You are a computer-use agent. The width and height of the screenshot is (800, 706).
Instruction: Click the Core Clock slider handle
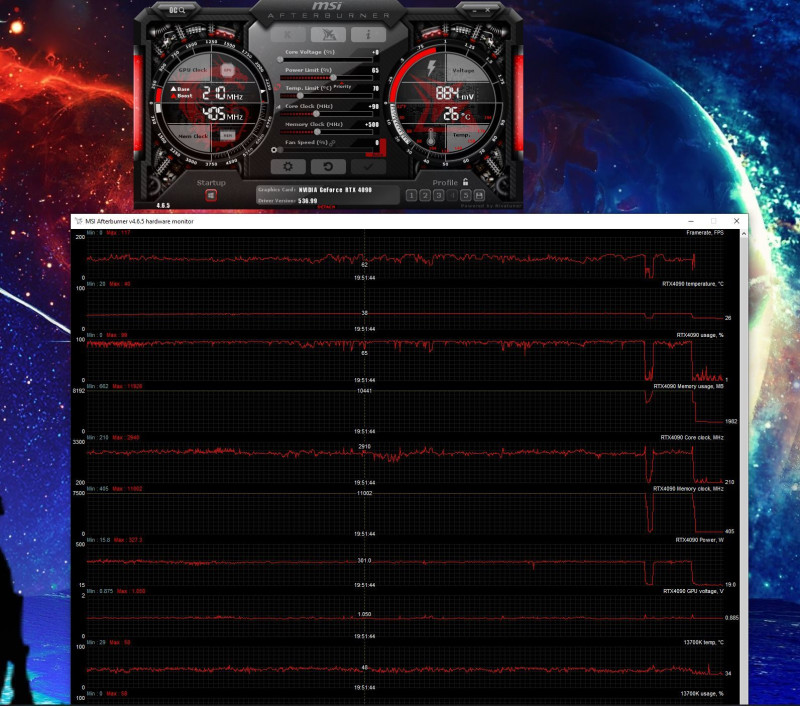point(316,114)
